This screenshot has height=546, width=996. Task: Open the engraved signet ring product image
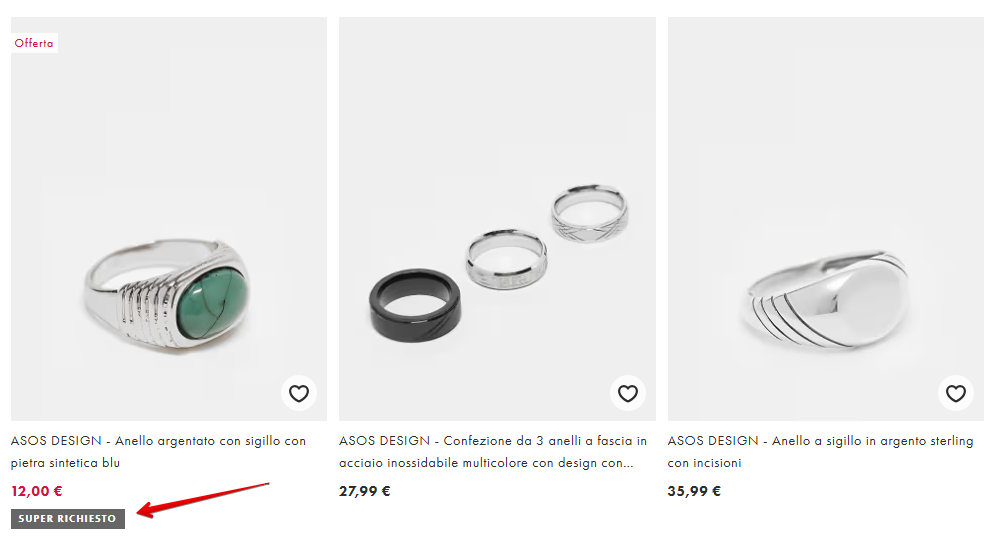tap(825, 218)
